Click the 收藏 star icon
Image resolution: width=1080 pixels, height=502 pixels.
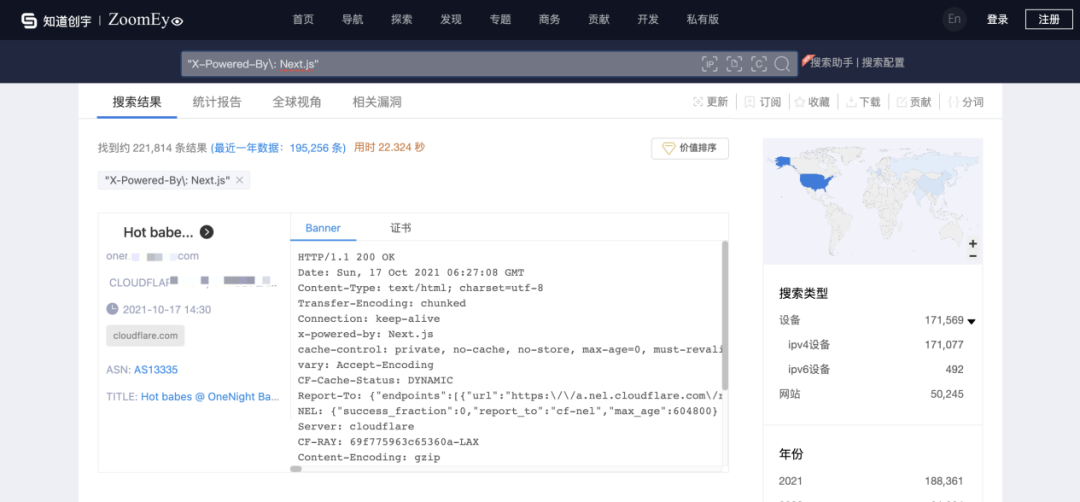[800, 102]
